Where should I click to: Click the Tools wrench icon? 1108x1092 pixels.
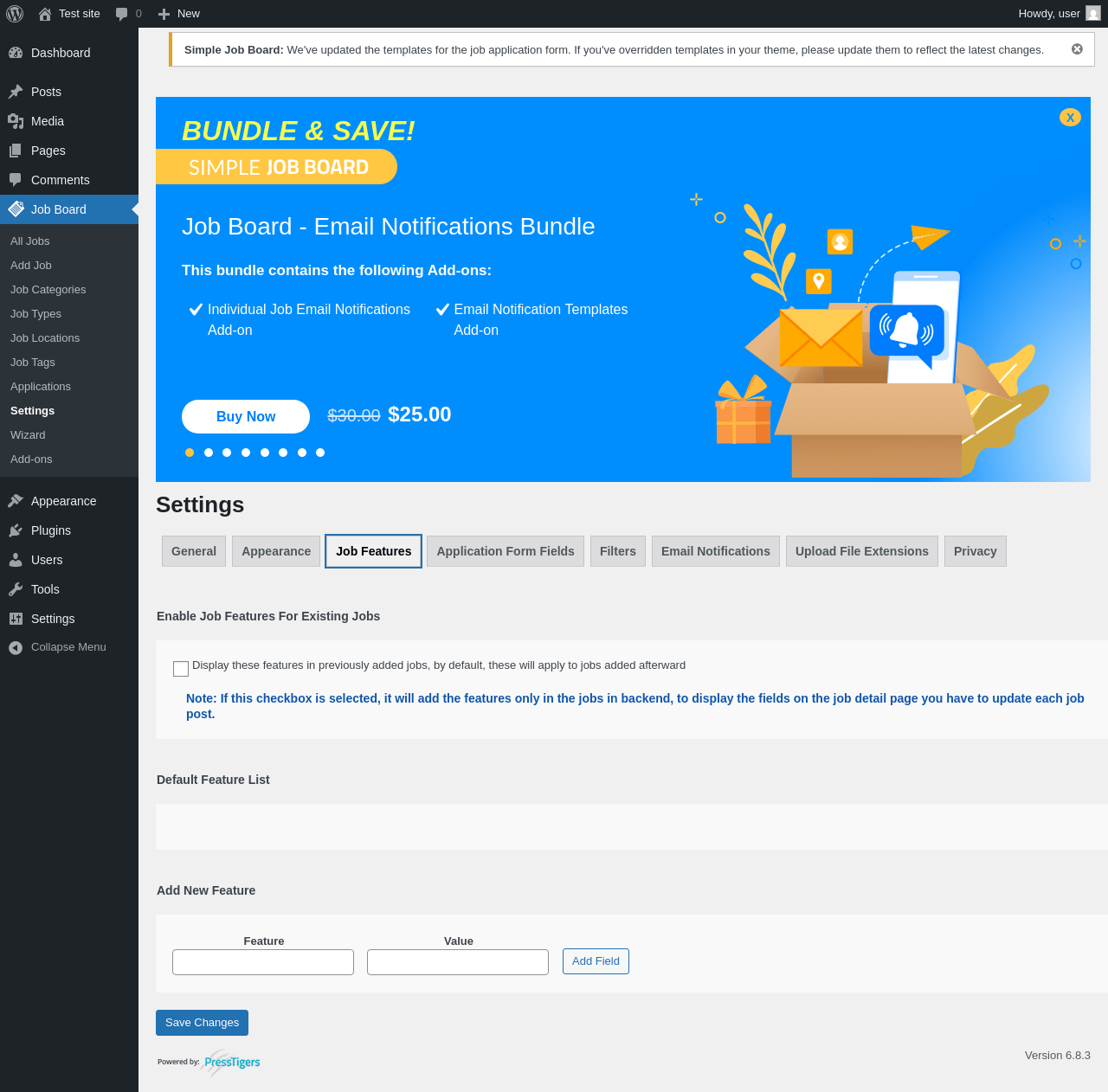click(x=16, y=589)
